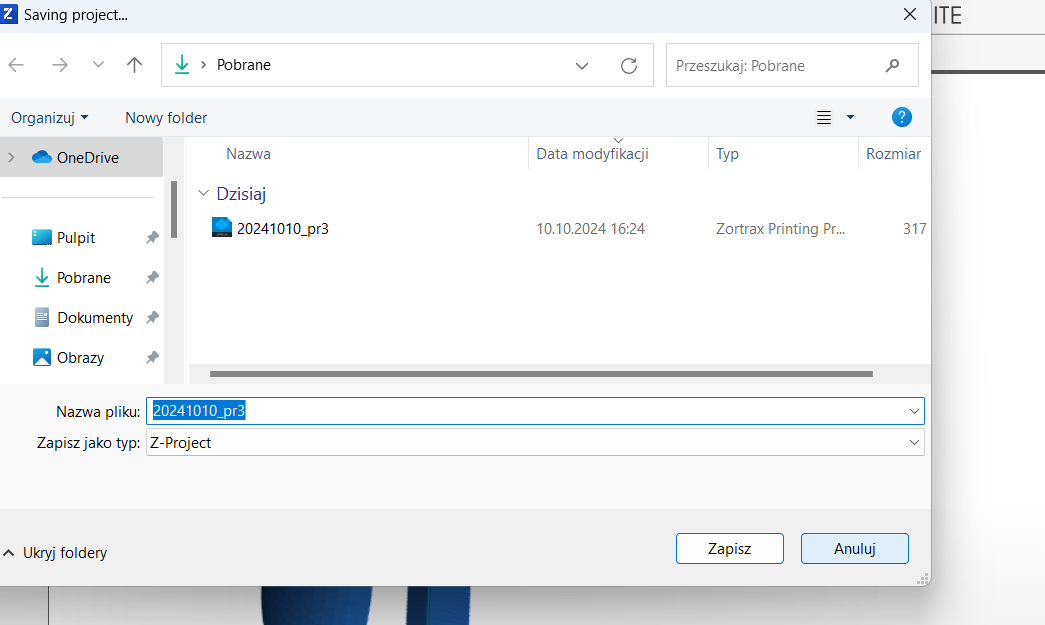Open Pulpit in the navigation pane
Screen dimensions: 1045x625
click(x=76, y=237)
